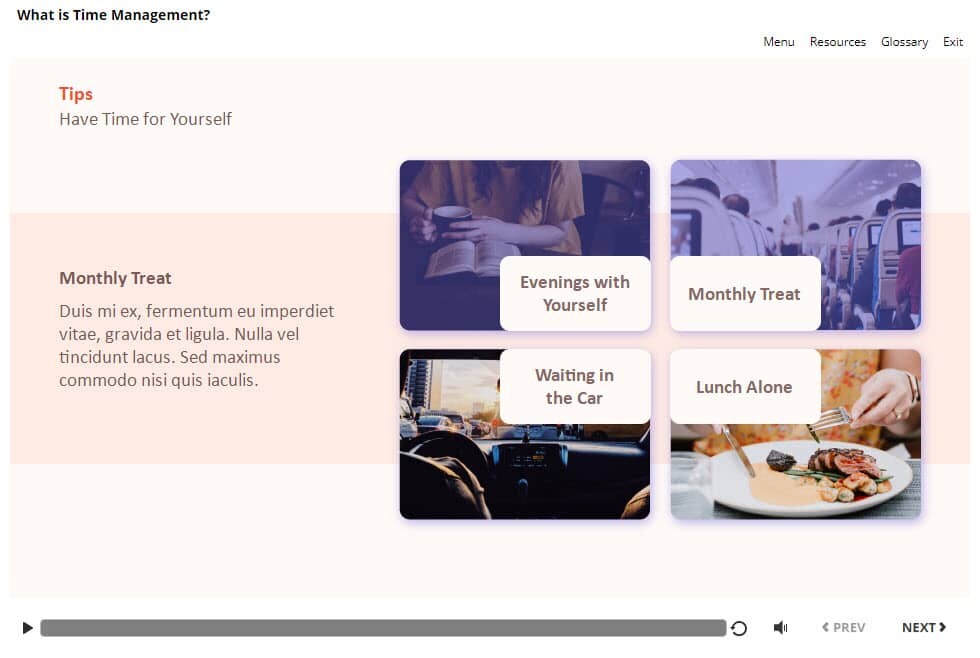The width and height of the screenshot is (980, 658).
Task: Exit the course
Action: [953, 42]
